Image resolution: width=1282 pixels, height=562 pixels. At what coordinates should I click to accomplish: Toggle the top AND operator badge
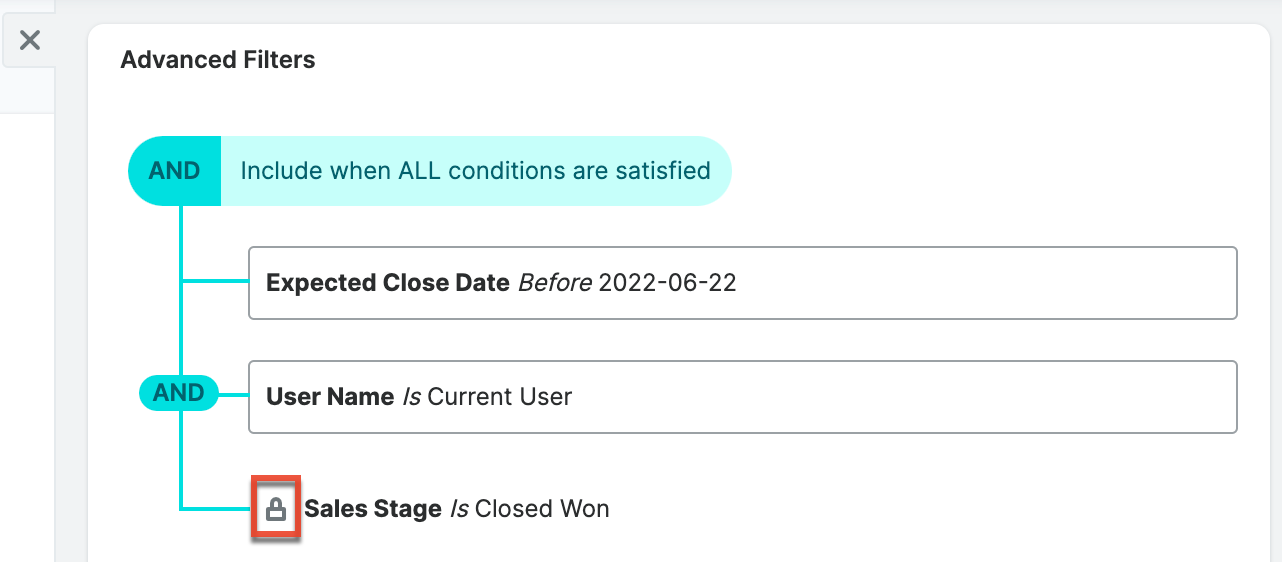pos(174,171)
